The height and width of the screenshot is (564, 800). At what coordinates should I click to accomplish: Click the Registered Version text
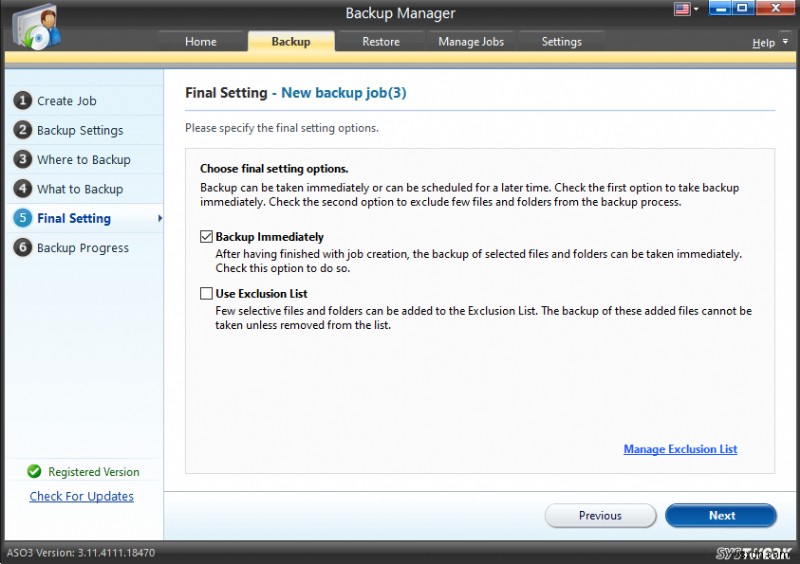(x=94, y=472)
